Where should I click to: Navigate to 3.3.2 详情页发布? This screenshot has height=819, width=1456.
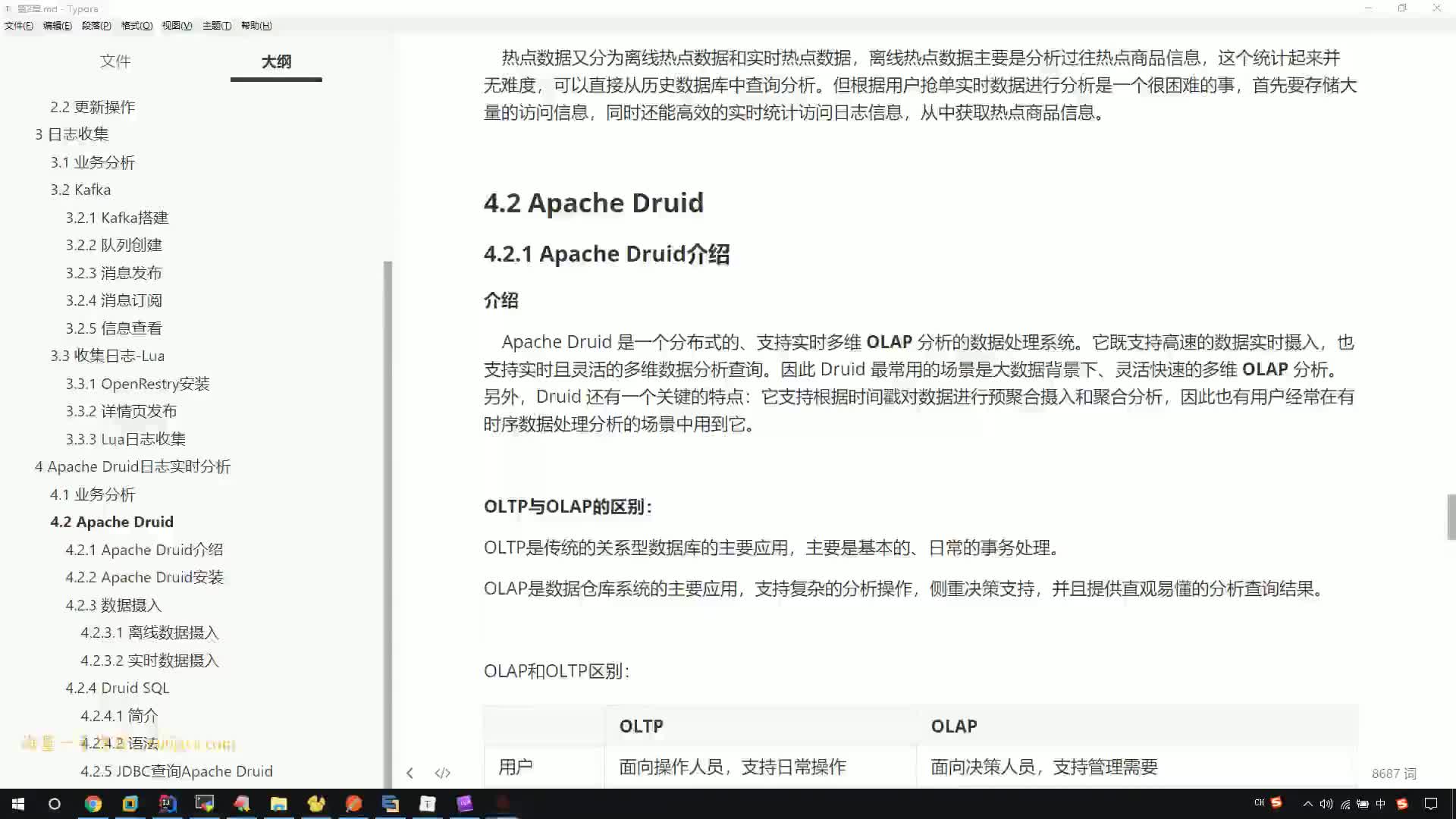121,411
